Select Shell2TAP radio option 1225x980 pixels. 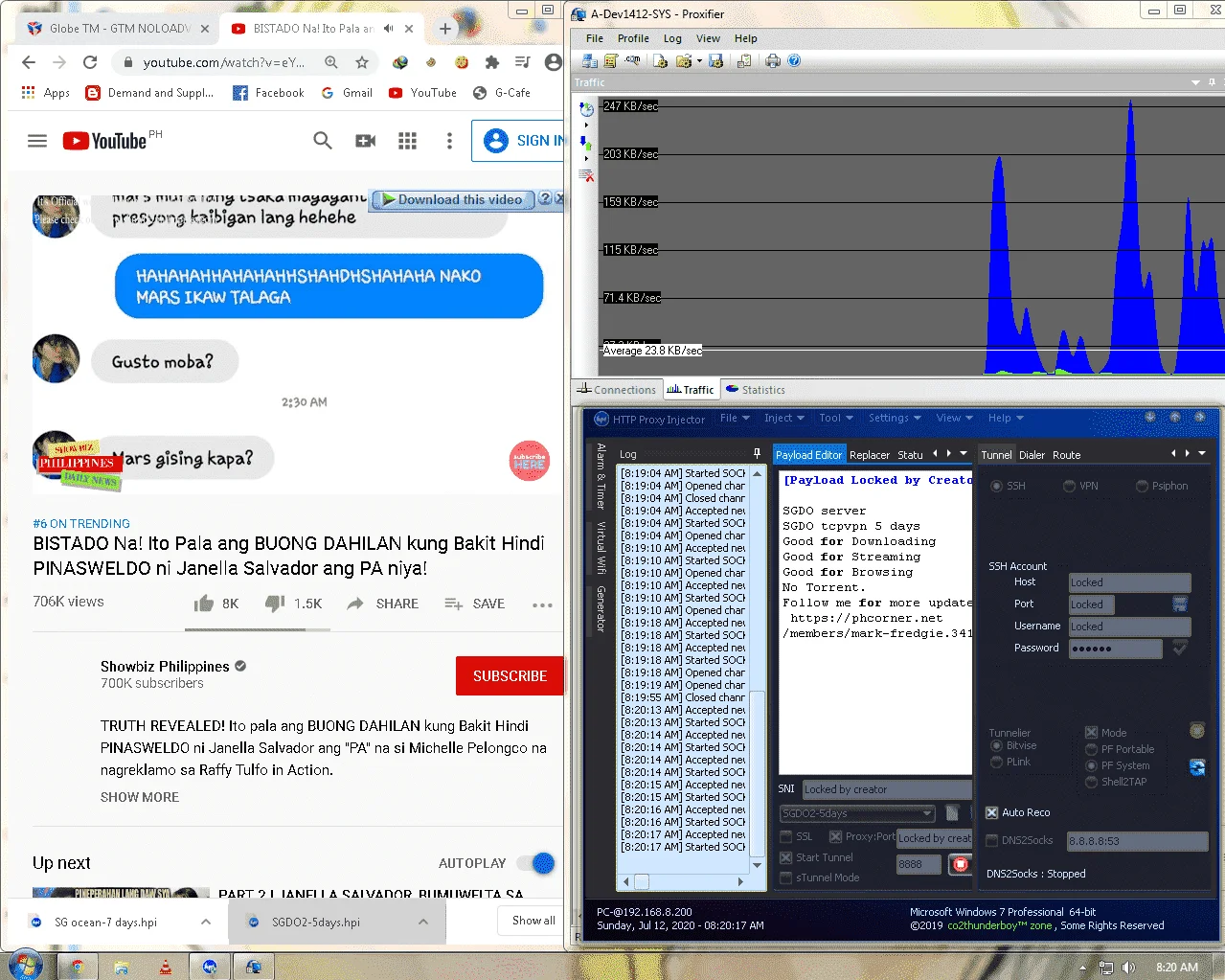[x=1091, y=782]
